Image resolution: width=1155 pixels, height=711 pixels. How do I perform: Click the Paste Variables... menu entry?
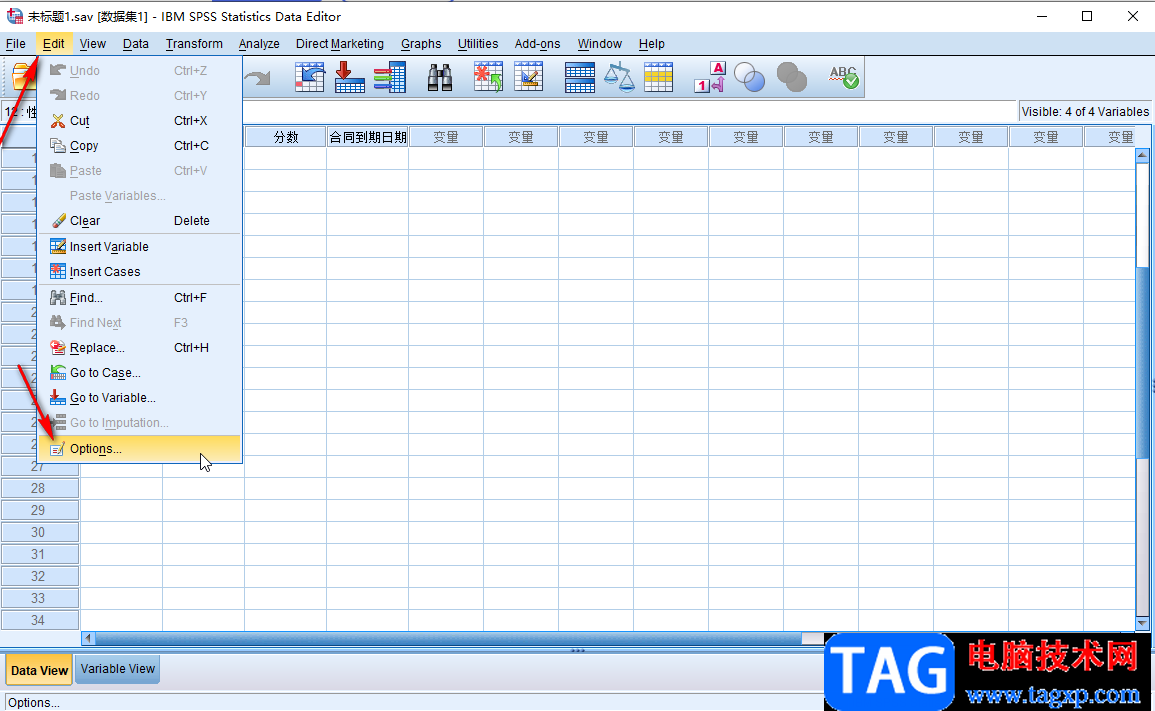139,196
